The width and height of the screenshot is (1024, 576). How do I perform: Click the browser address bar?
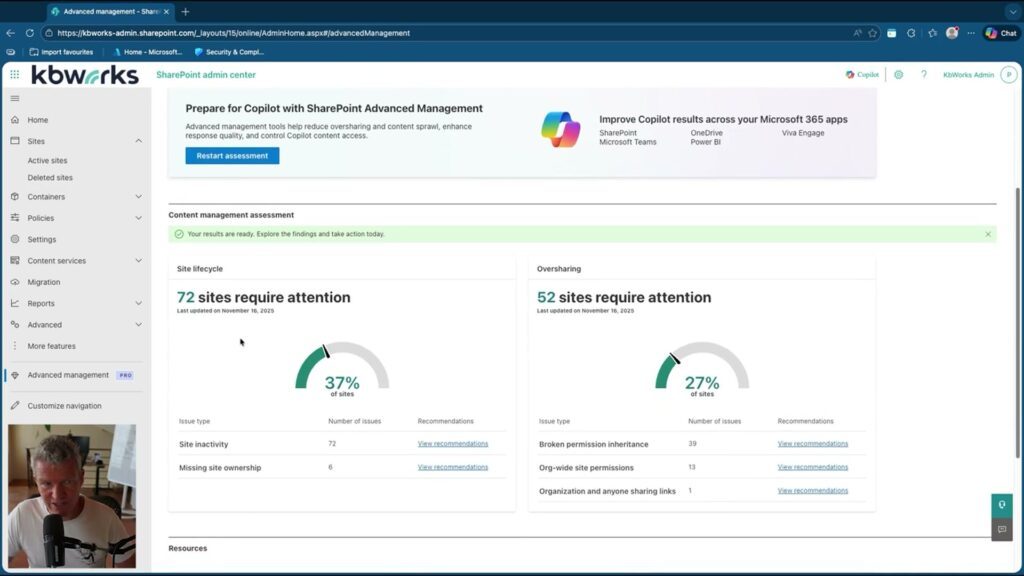tap(451, 33)
